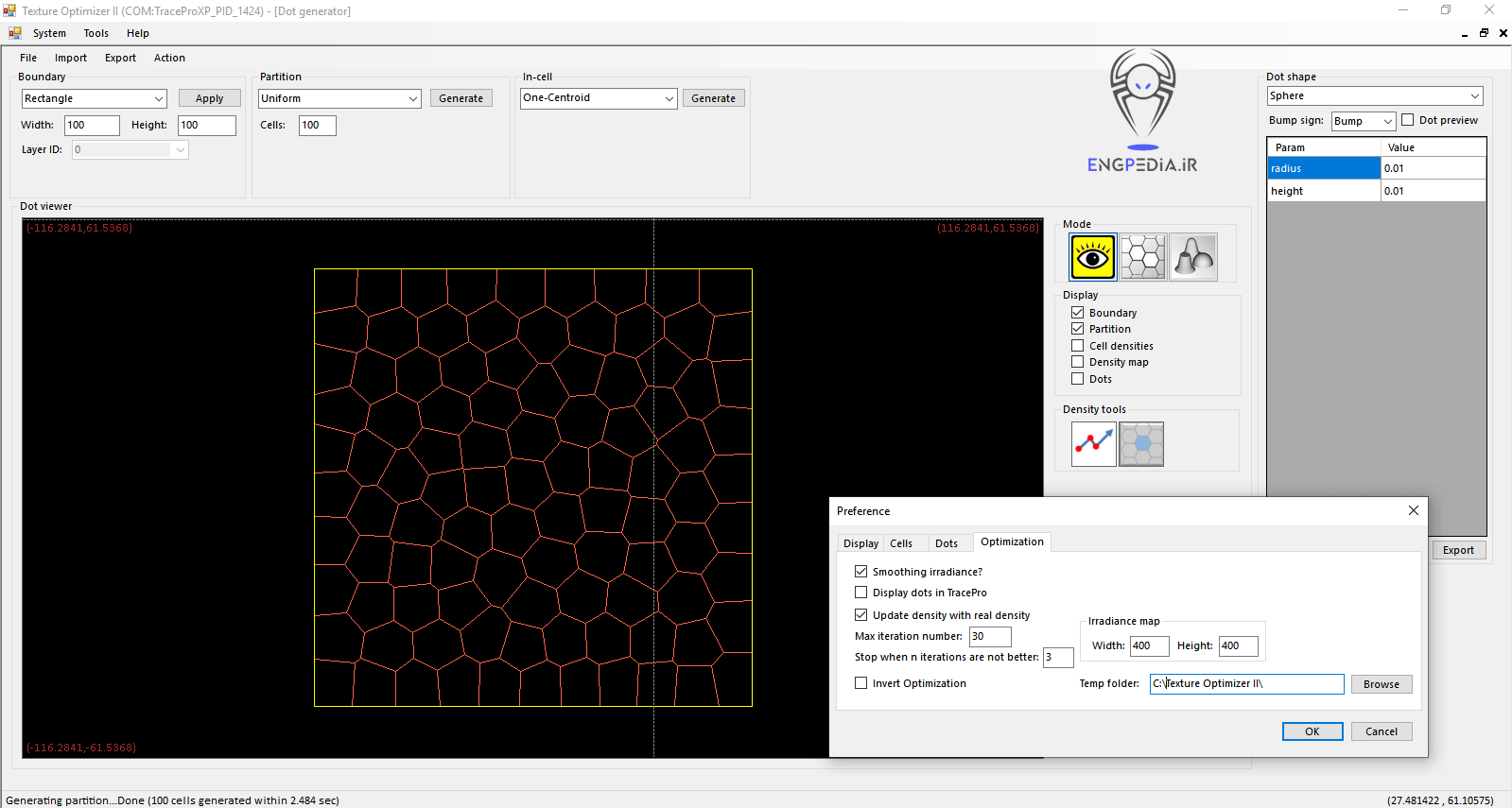Image resolution: width=1512 pixels, height=808 pixels.
Task: Select the hexagon cell mode icon
Action: tap(1142, 257)
